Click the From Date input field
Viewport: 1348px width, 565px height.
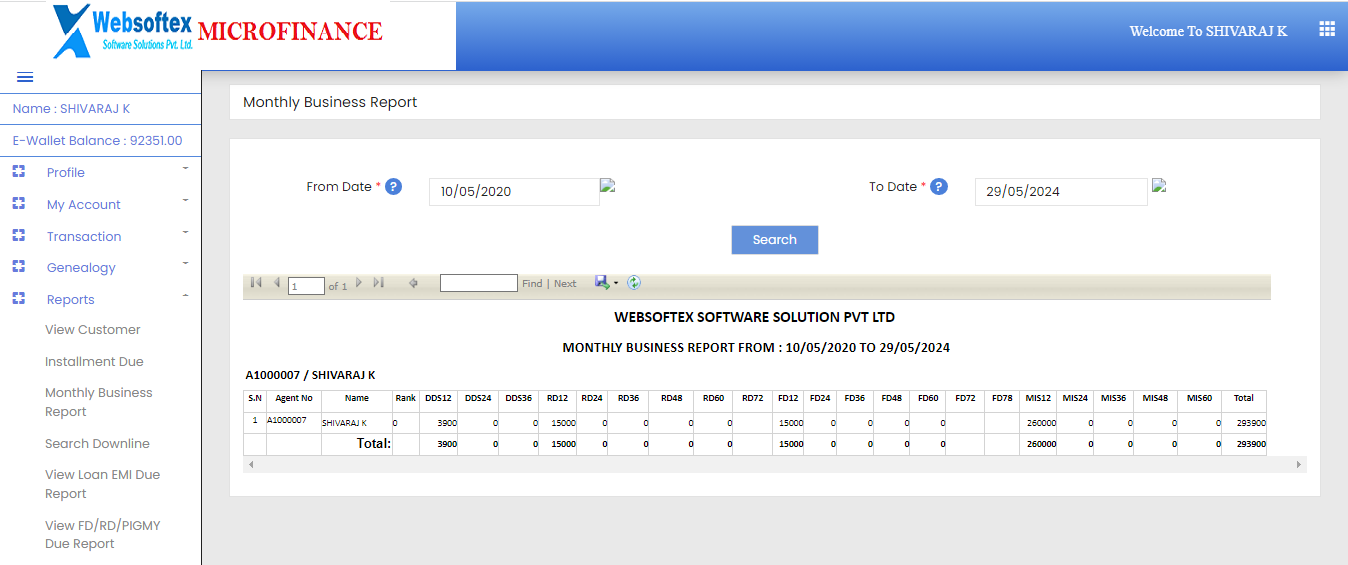coord(514,192)
